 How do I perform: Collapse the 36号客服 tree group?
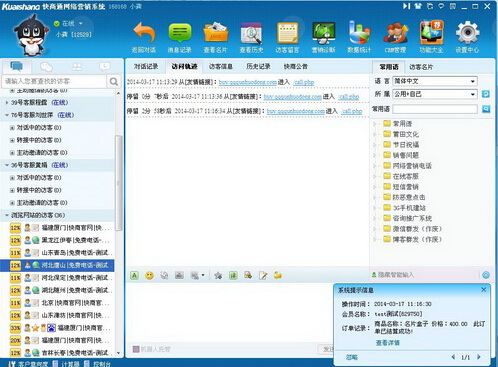[x=7, y=165]
